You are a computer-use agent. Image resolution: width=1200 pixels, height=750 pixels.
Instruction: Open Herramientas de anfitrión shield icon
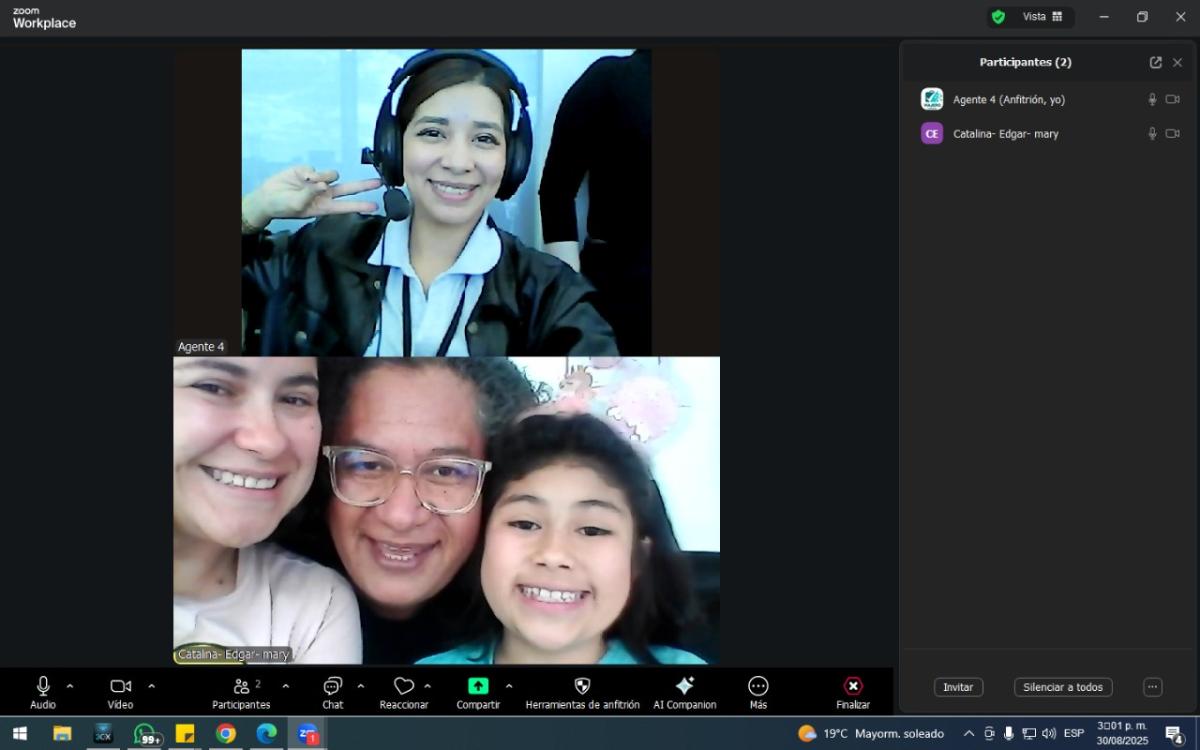tap(582, 686)
